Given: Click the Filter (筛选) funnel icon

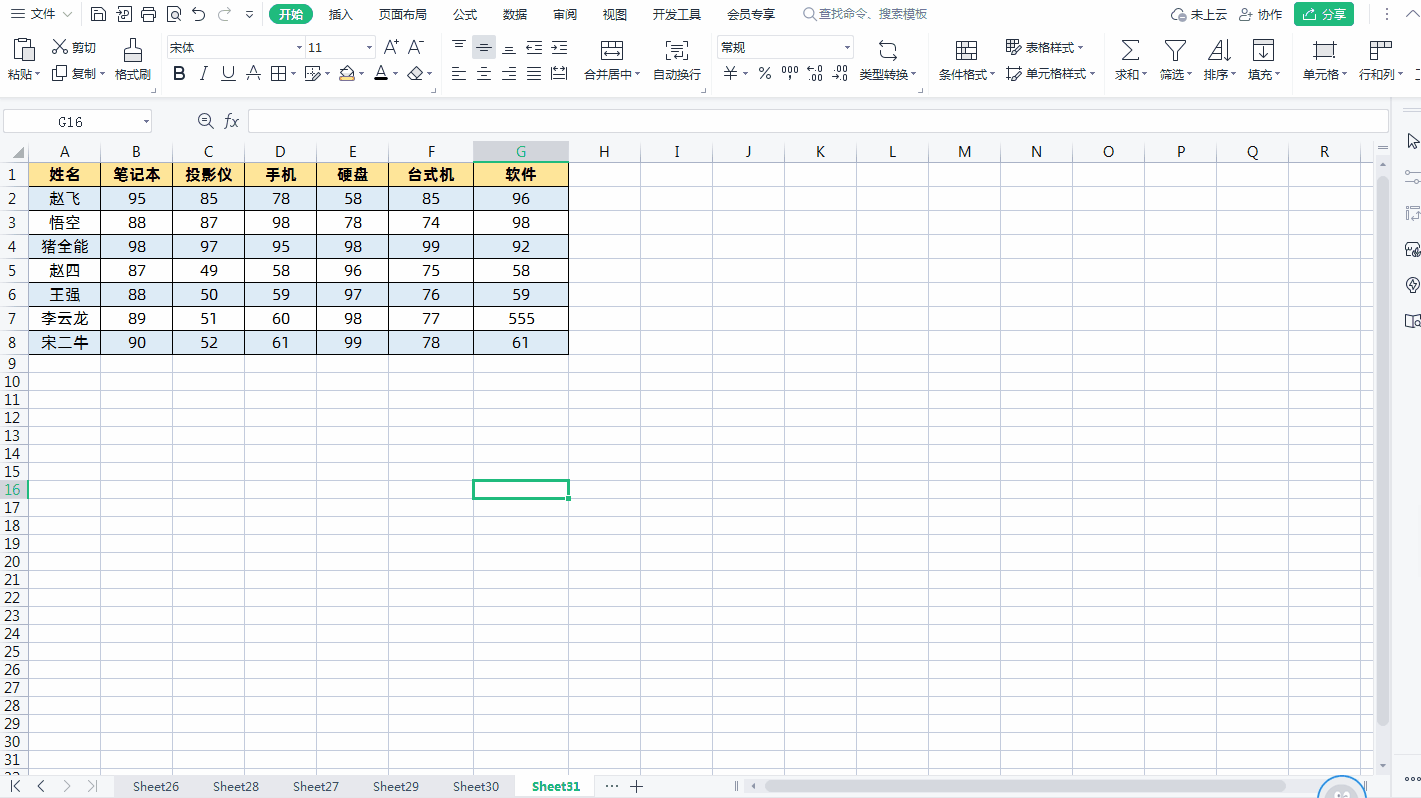Looking at the screenshot, I should (x=1175, y=51).
